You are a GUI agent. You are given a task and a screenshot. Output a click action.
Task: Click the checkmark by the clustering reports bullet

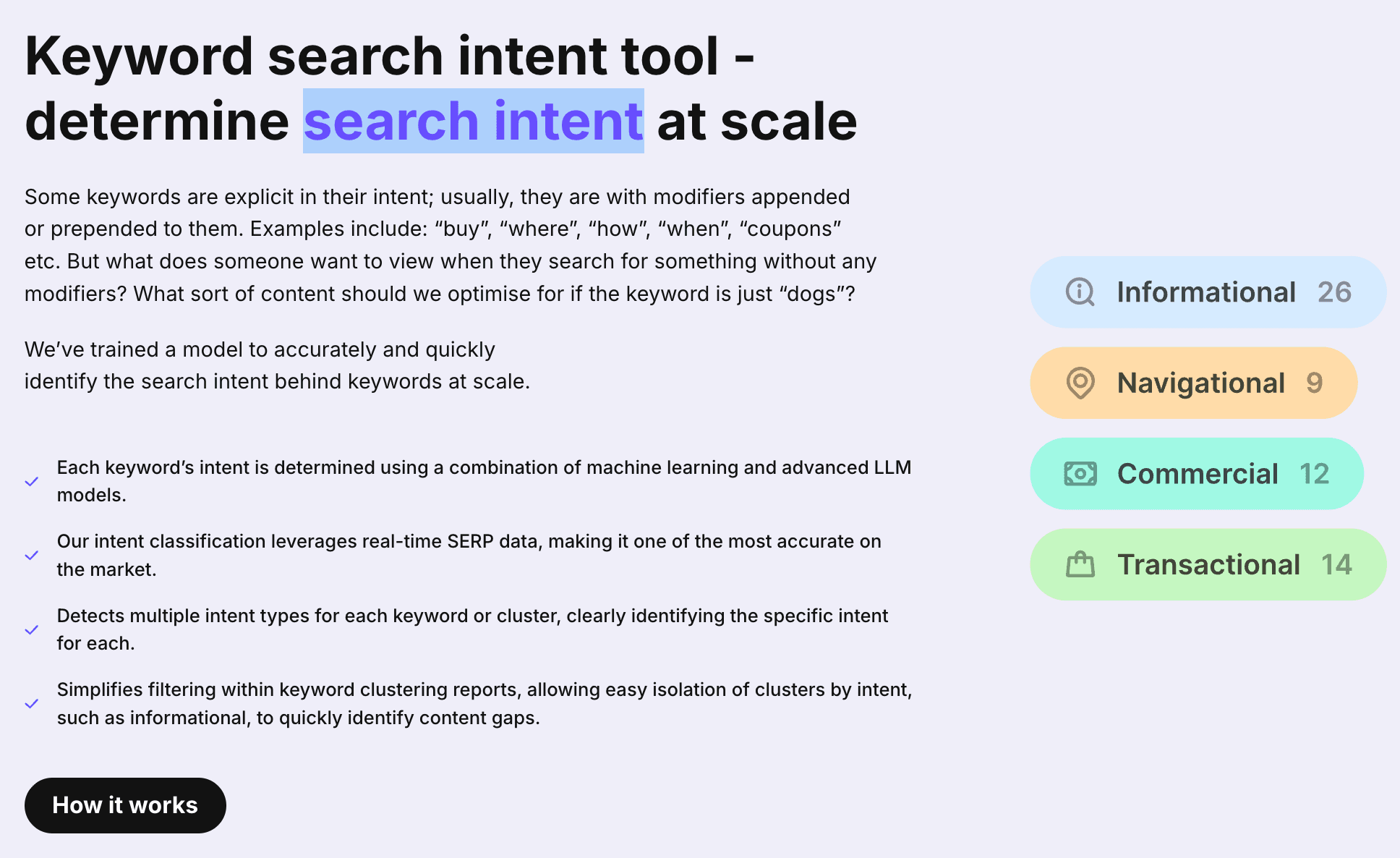click(x=32, y=703)
